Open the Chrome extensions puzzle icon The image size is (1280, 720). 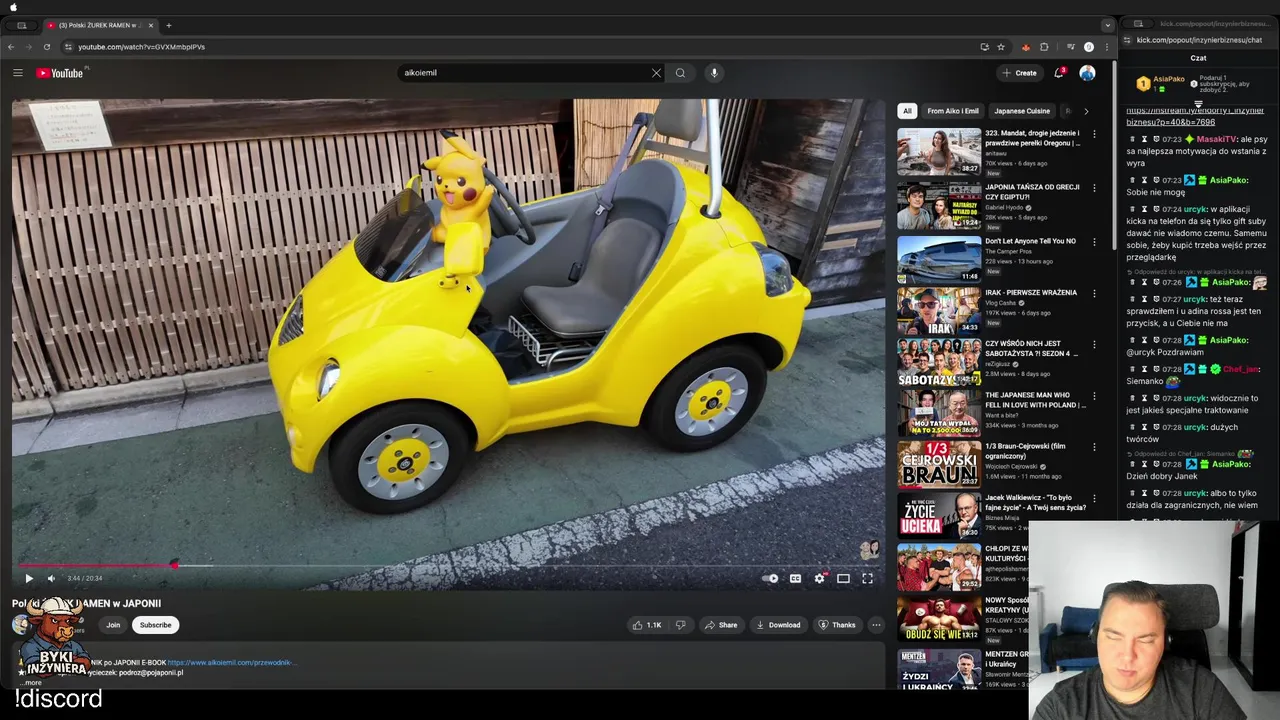1044,47
